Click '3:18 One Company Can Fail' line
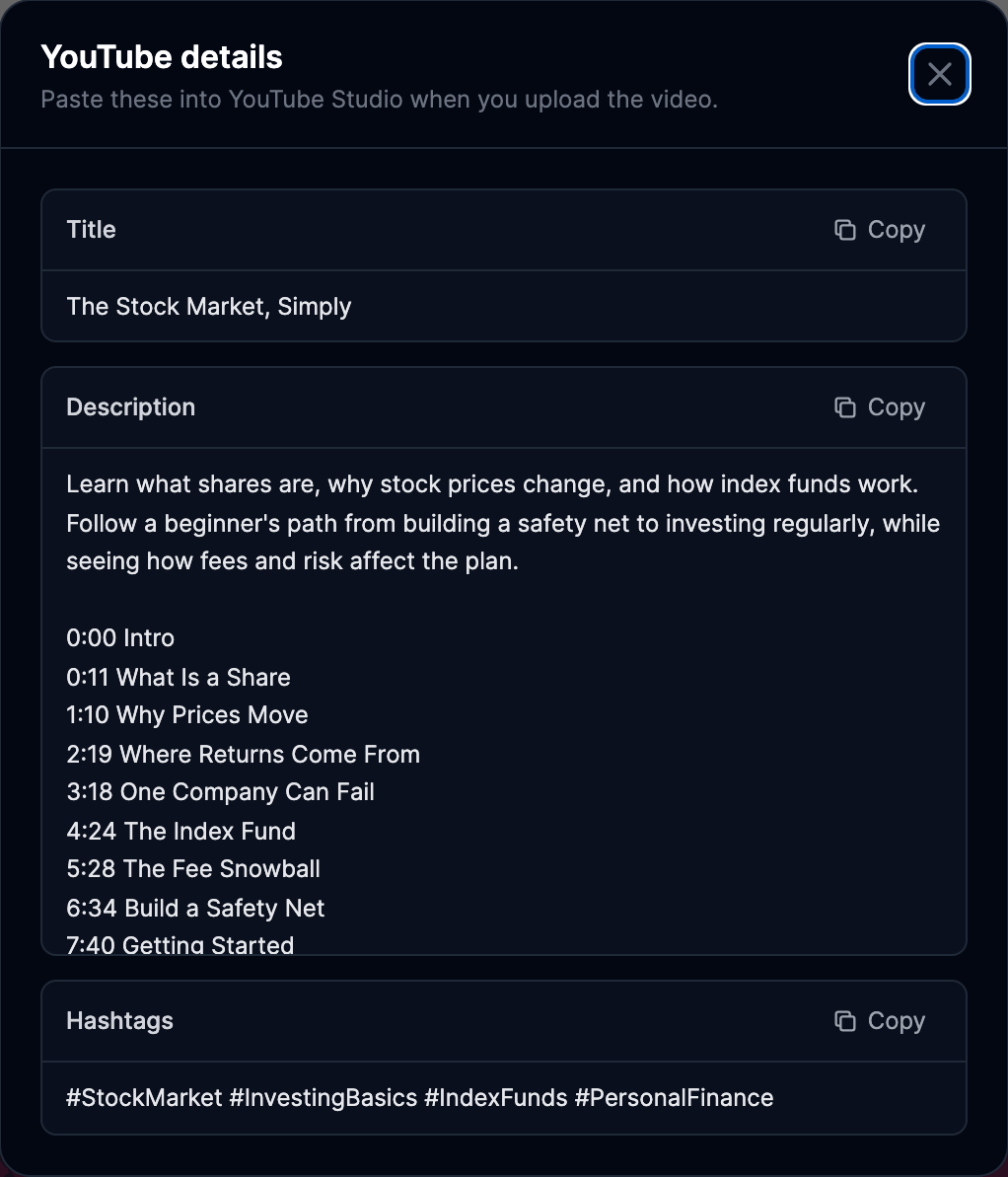This screenshot has width=1008, height=1177. (x=220, y=792)
